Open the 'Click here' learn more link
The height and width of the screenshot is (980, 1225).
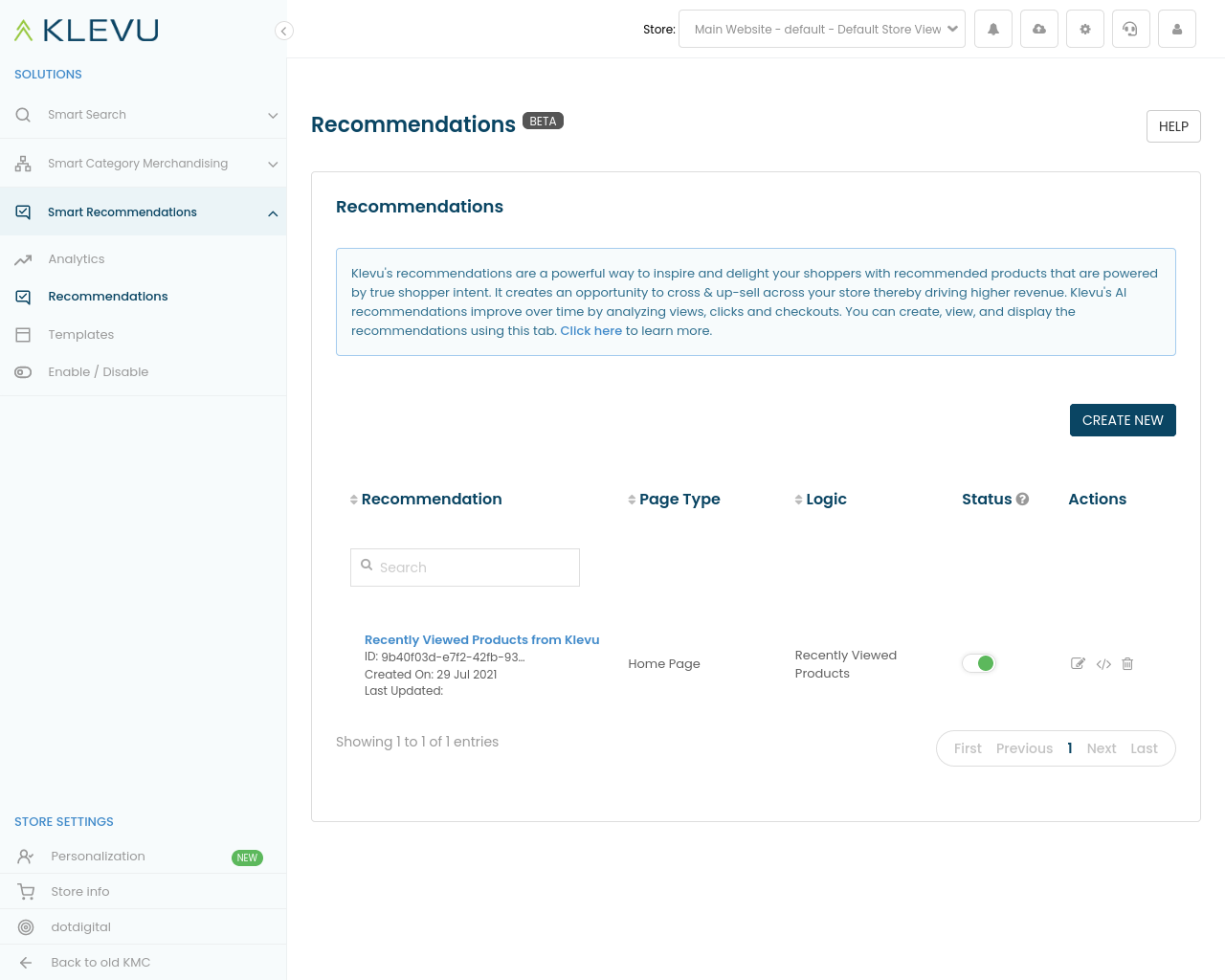point(590,331)
